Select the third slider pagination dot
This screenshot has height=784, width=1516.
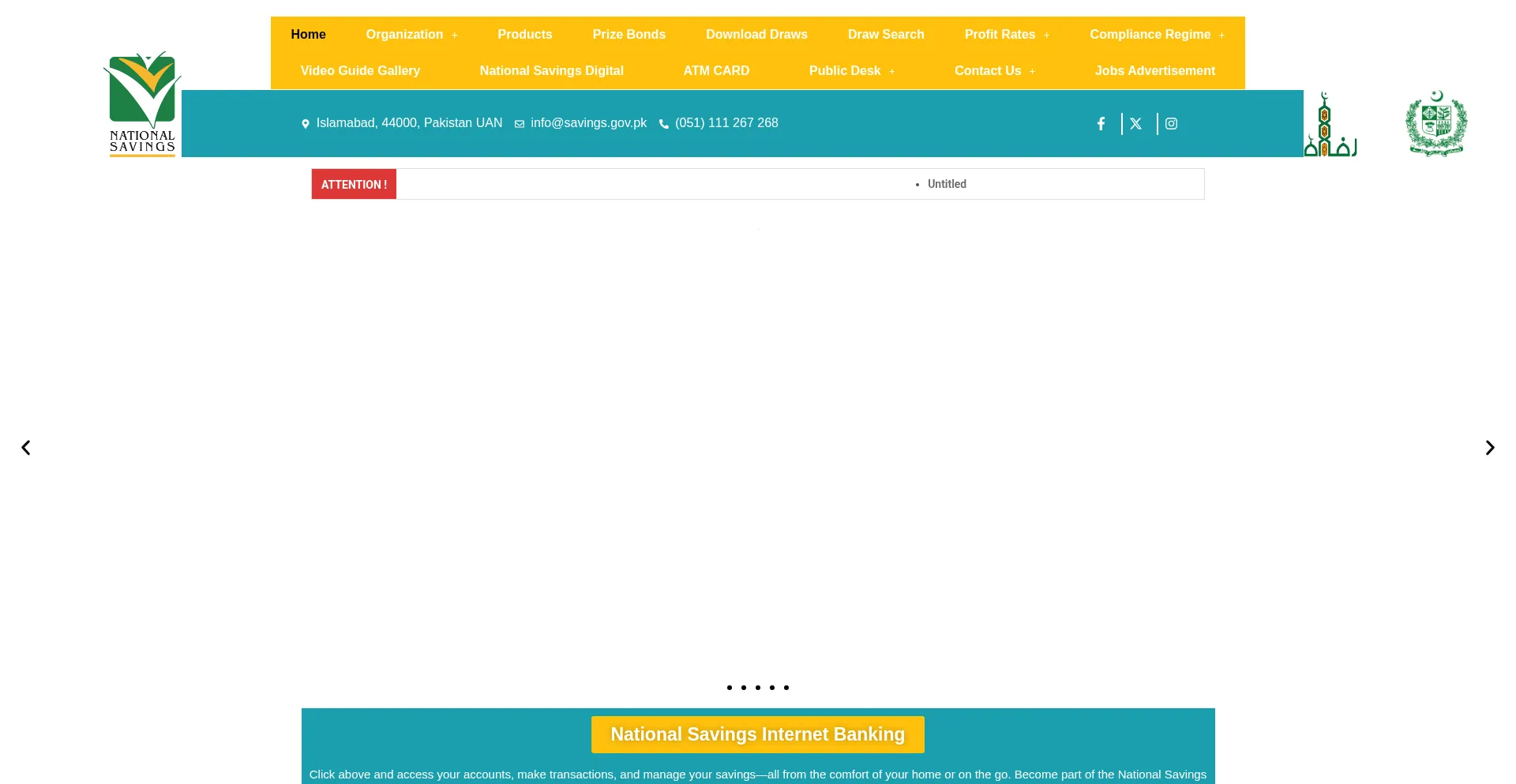758,688
